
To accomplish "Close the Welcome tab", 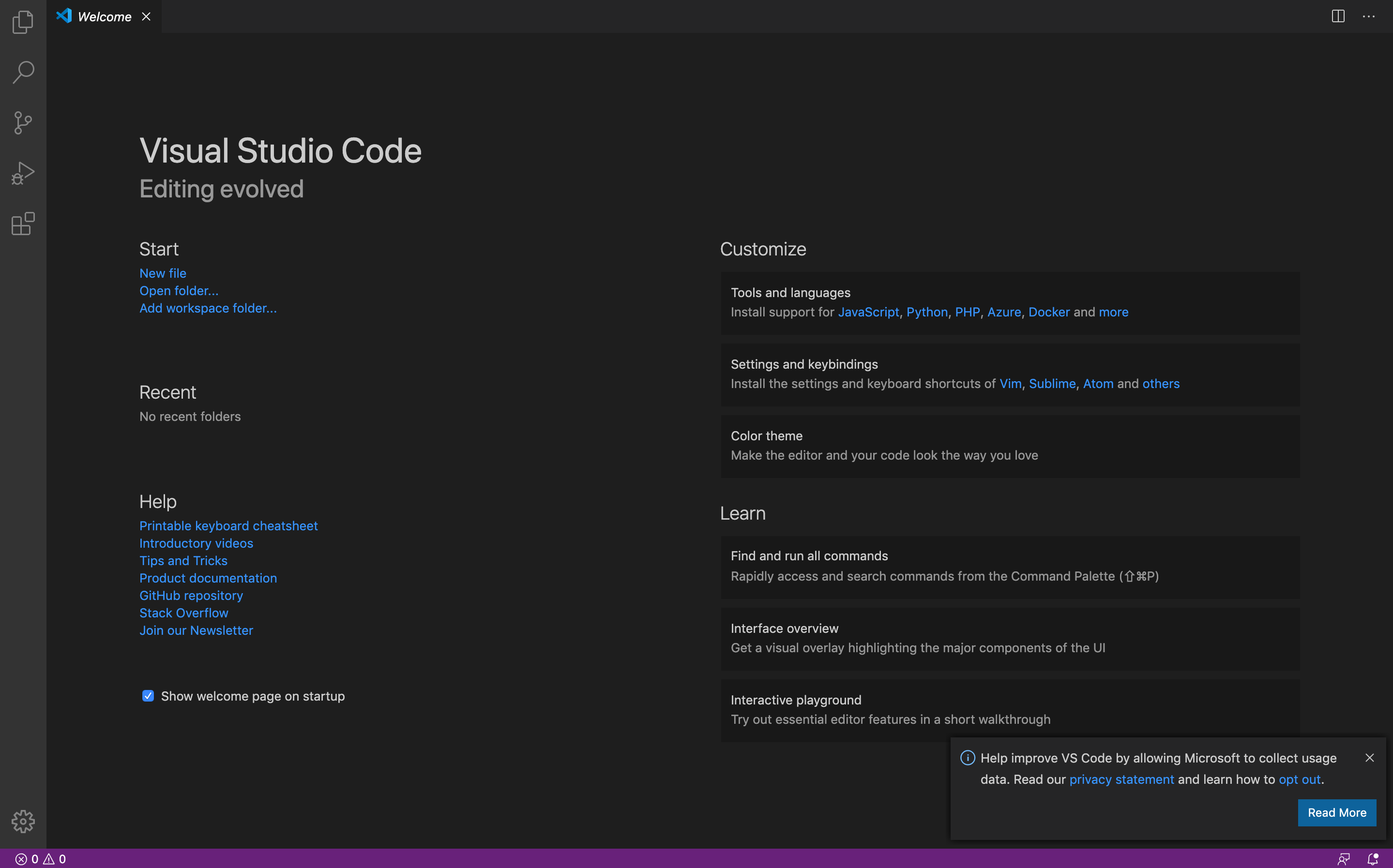I will 147,16.
